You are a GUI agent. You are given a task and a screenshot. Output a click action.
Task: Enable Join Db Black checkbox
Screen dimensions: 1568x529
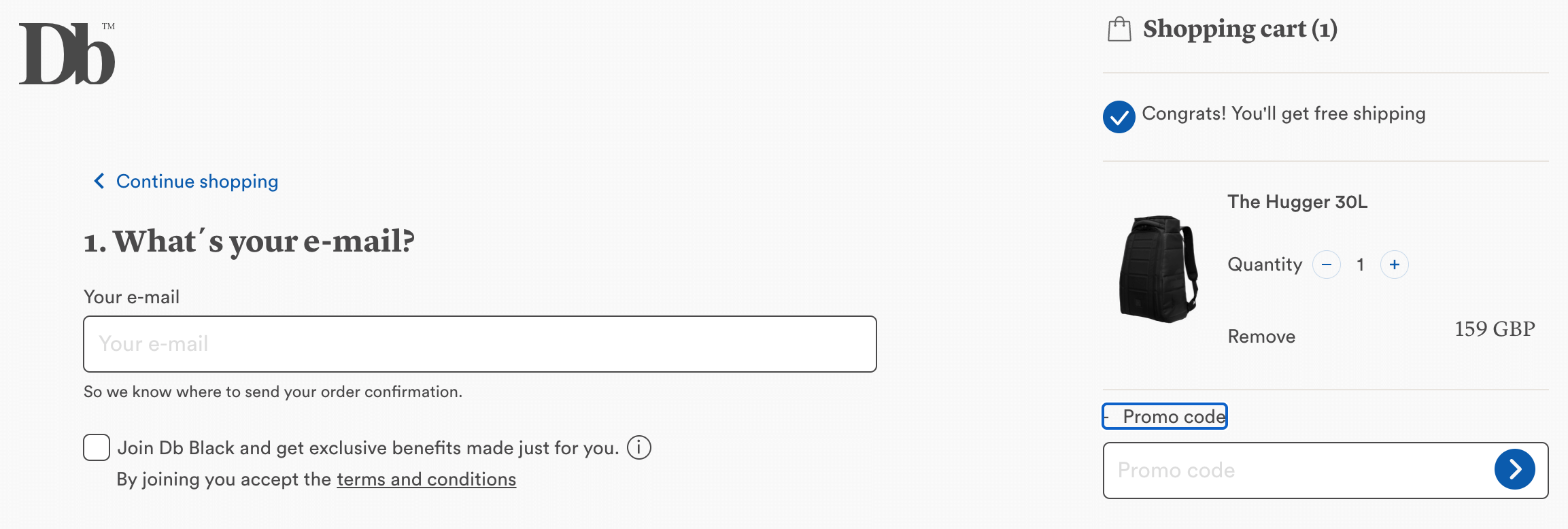(x=96, y=447)
